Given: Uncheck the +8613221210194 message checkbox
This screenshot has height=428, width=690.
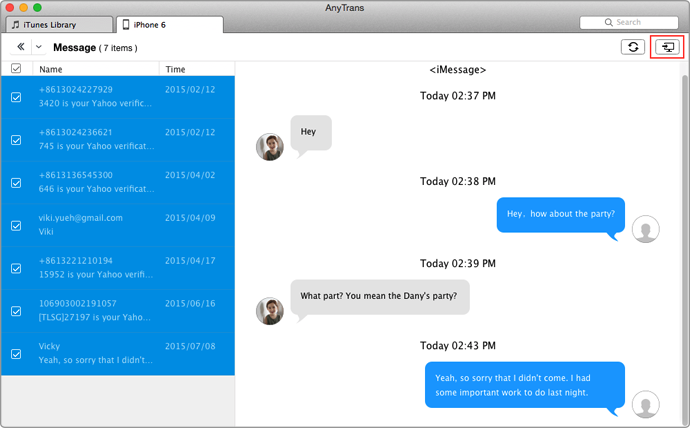Looking at the screenshot, I should [x=16, y=268].
